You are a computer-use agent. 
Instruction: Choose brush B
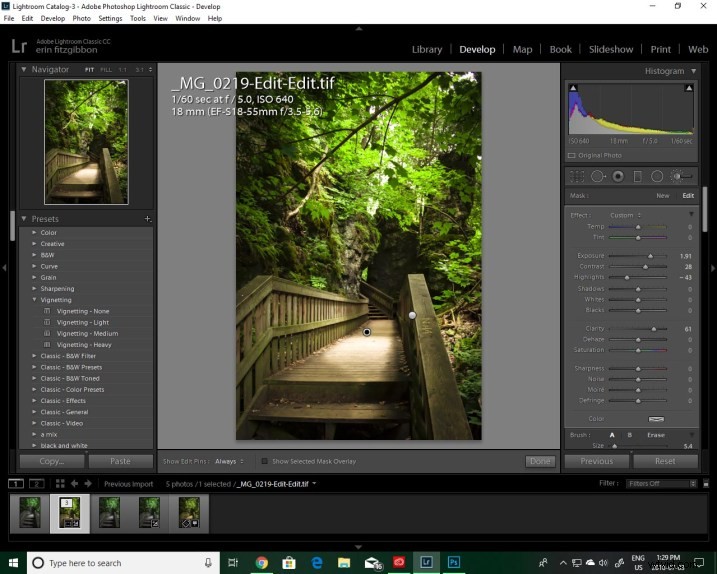pos(630,435)
